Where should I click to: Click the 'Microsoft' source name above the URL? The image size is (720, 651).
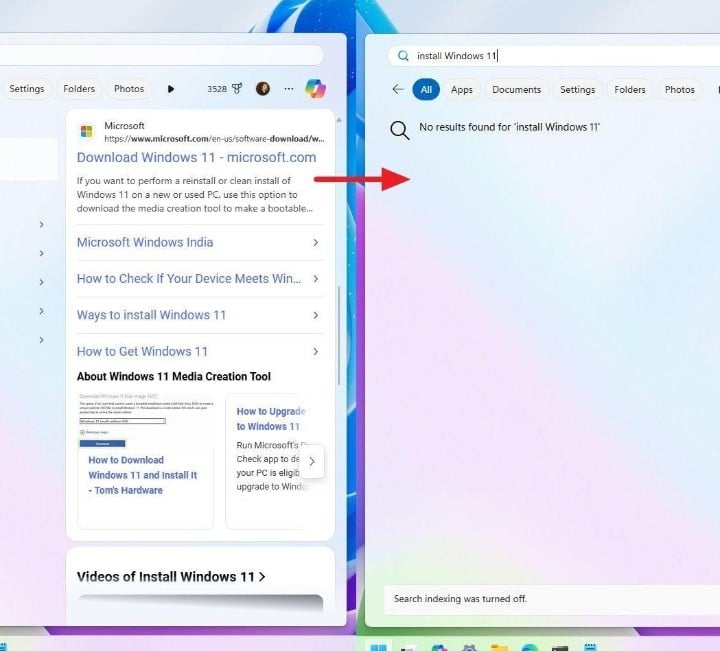click(124, 126)
